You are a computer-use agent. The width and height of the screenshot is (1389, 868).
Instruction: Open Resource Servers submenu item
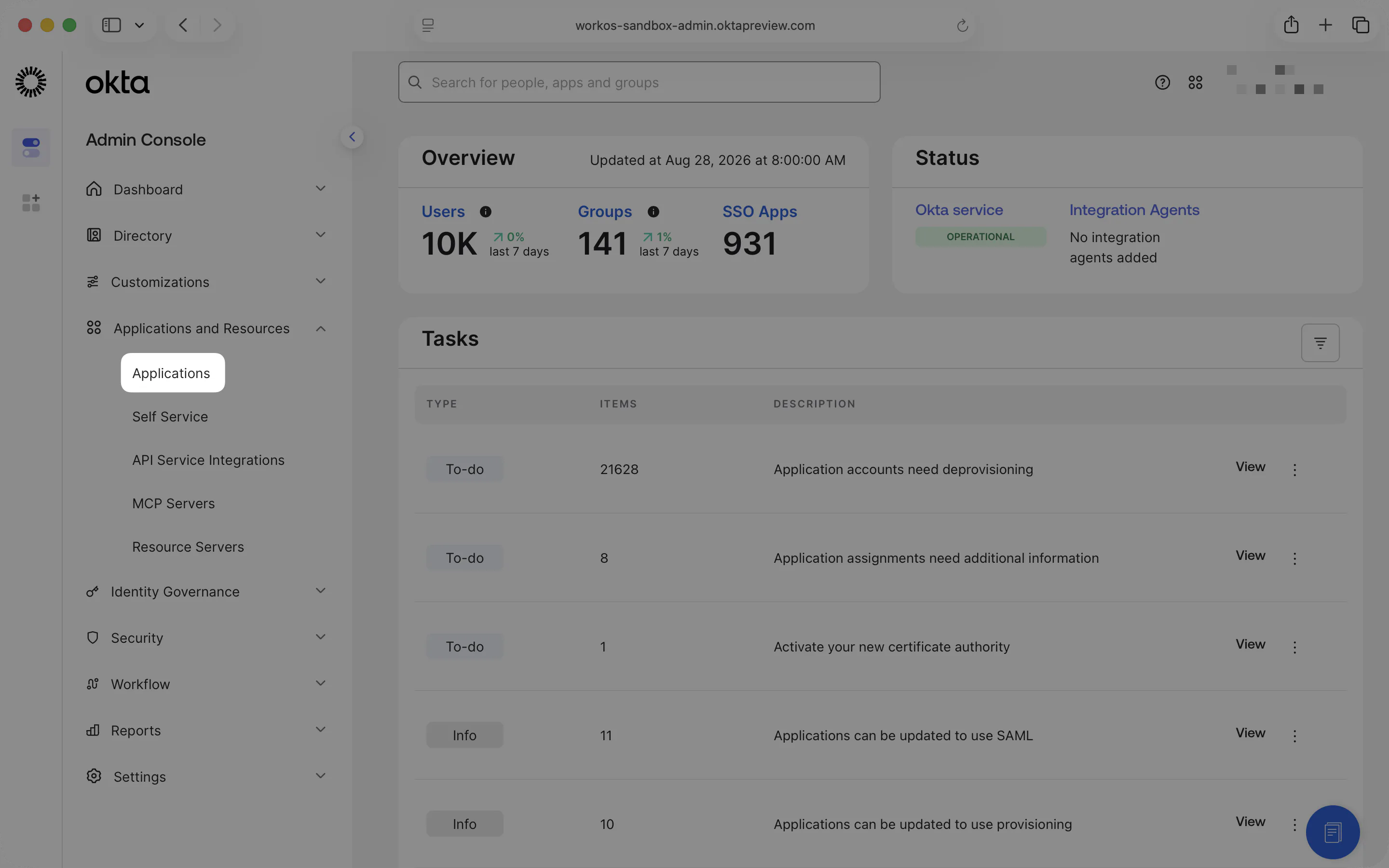click(x=188, y=546)
